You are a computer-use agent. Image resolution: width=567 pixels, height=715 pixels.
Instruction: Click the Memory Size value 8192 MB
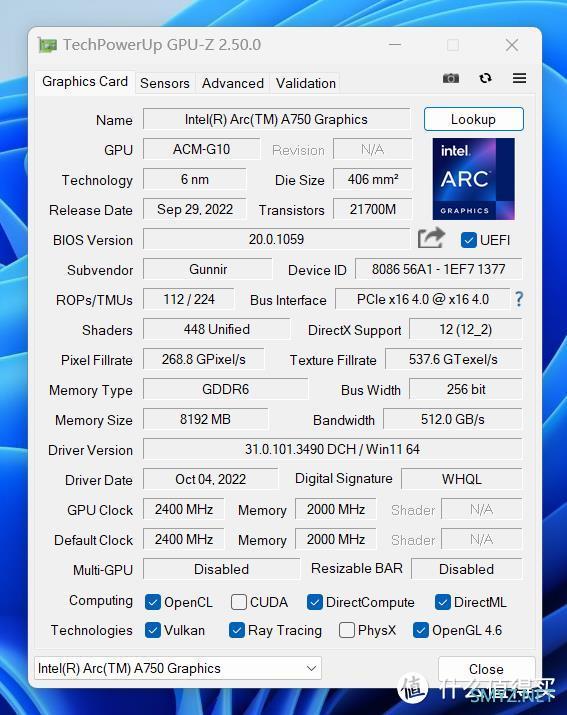[205, 419]
